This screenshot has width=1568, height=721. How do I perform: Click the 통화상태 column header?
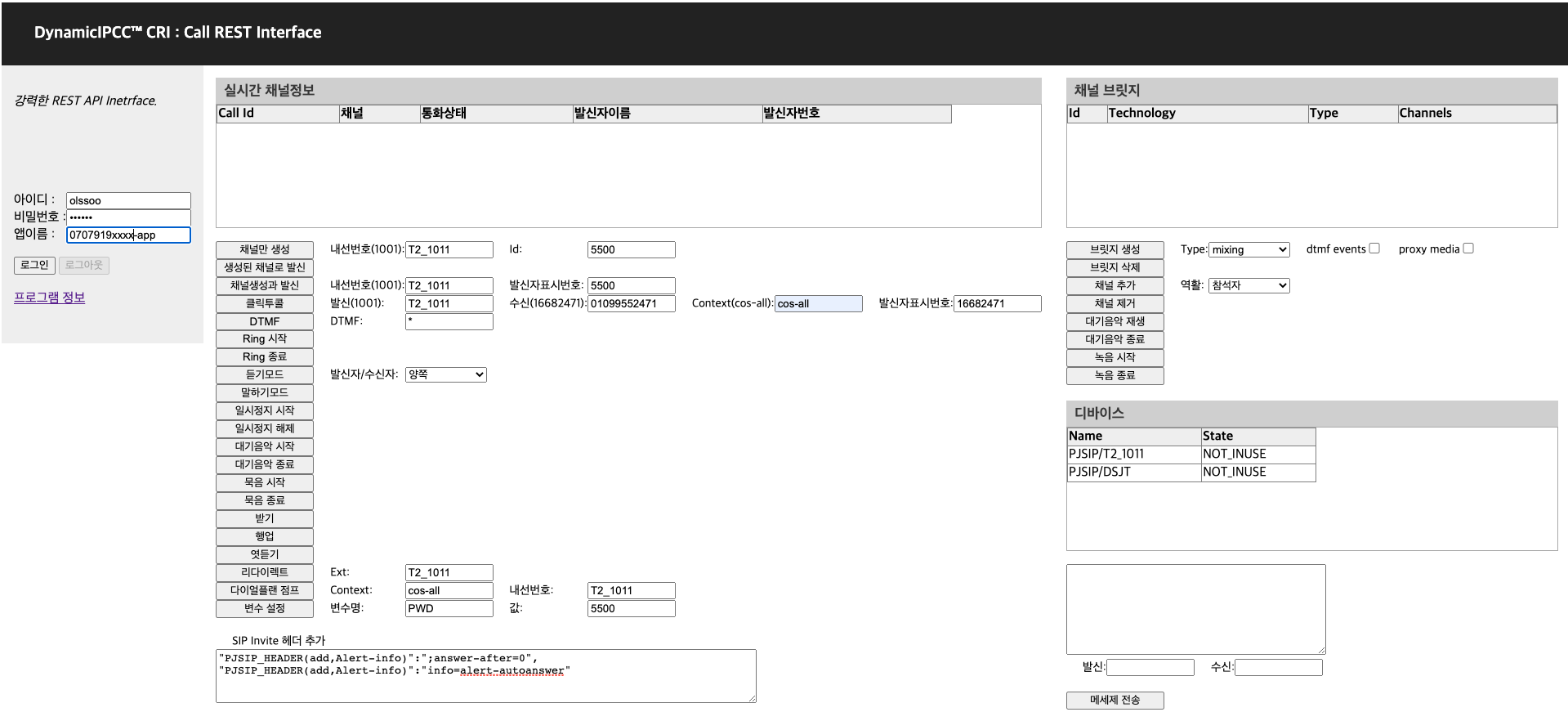point(496,114)
